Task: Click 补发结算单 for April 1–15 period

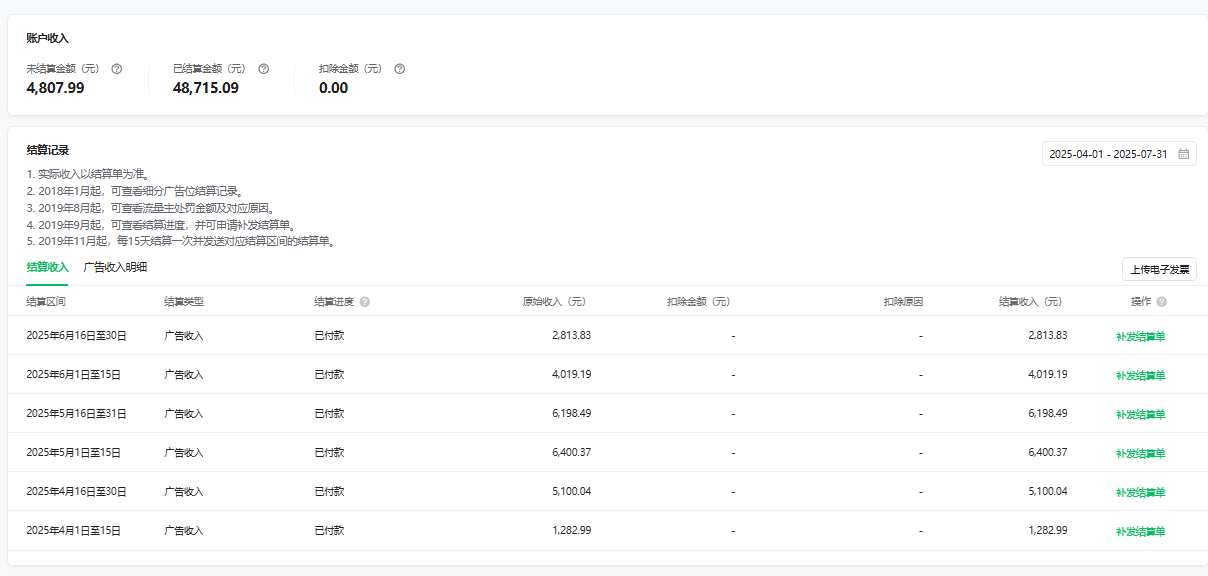Action: 1141,531
